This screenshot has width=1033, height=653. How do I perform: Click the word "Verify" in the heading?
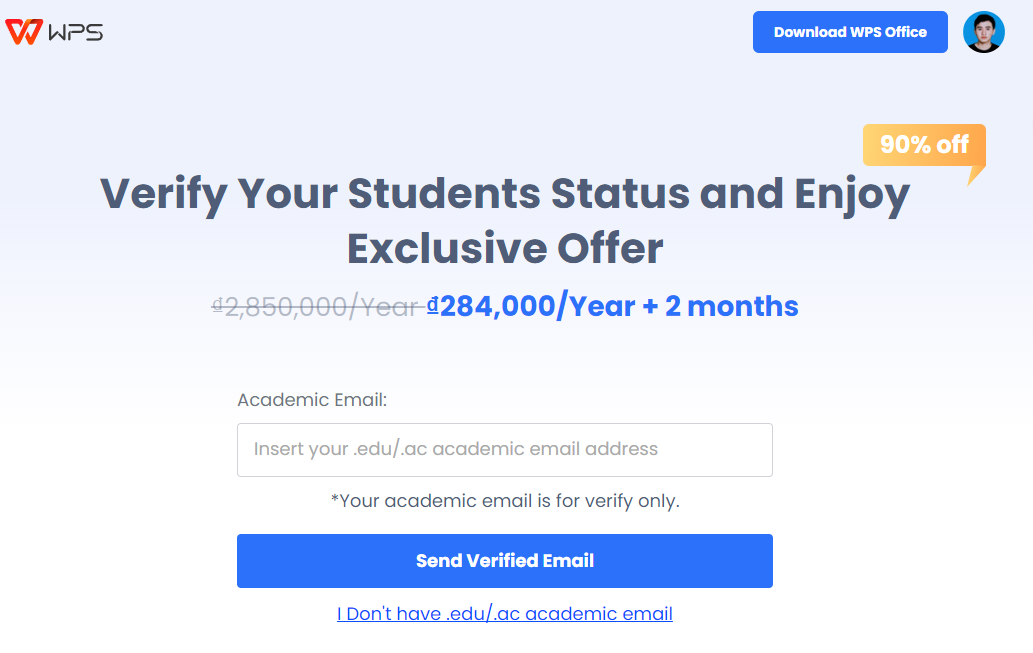tap(163, 193)
